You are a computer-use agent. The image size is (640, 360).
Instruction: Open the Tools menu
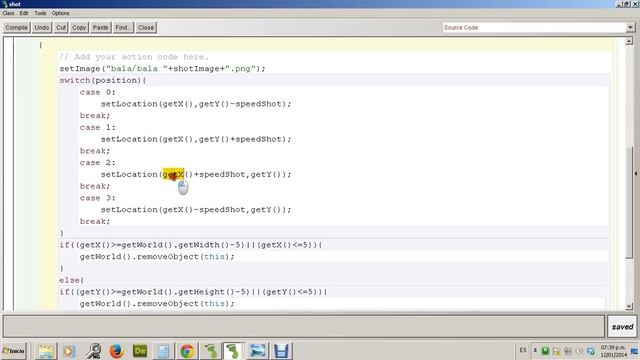pyautogui.click(x=40, y=13)
